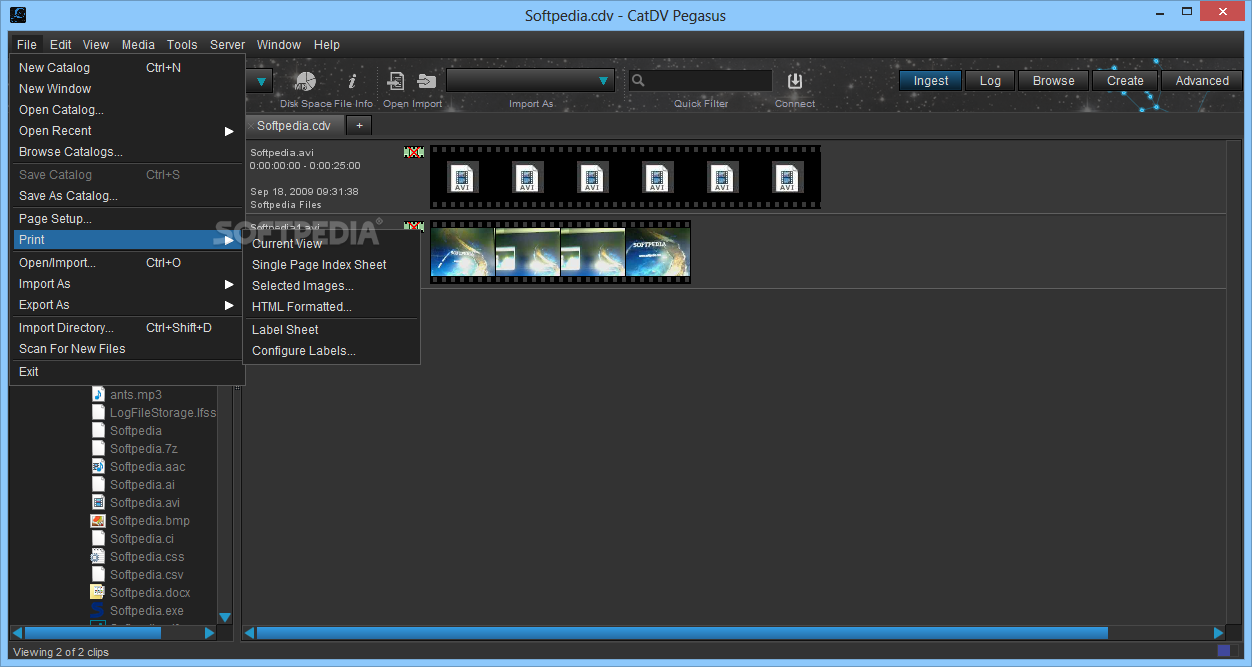Screen dimensions: 1252x667
Task: Open the View menu
Action: [x=96, y=45]
